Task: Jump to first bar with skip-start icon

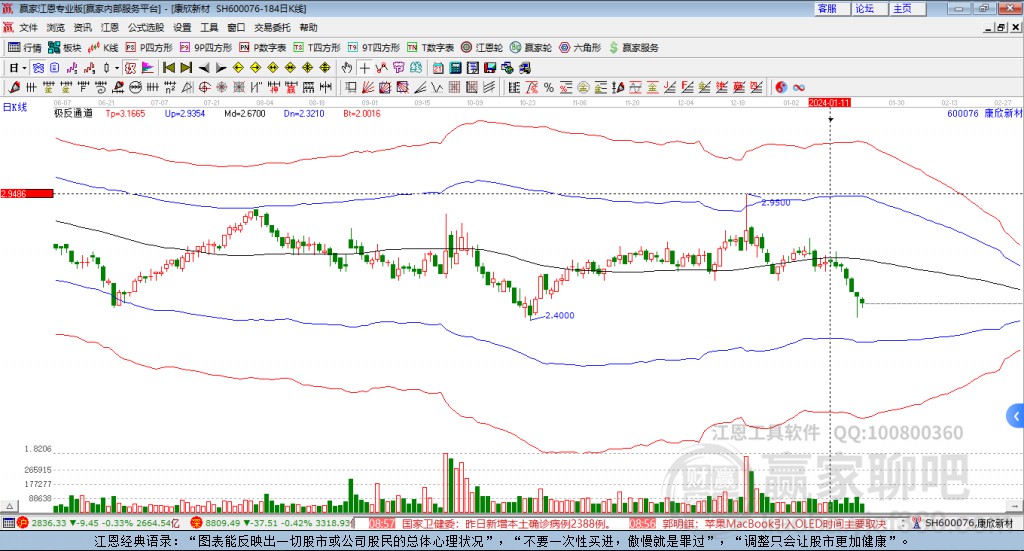Action: [x=168, y=68]
